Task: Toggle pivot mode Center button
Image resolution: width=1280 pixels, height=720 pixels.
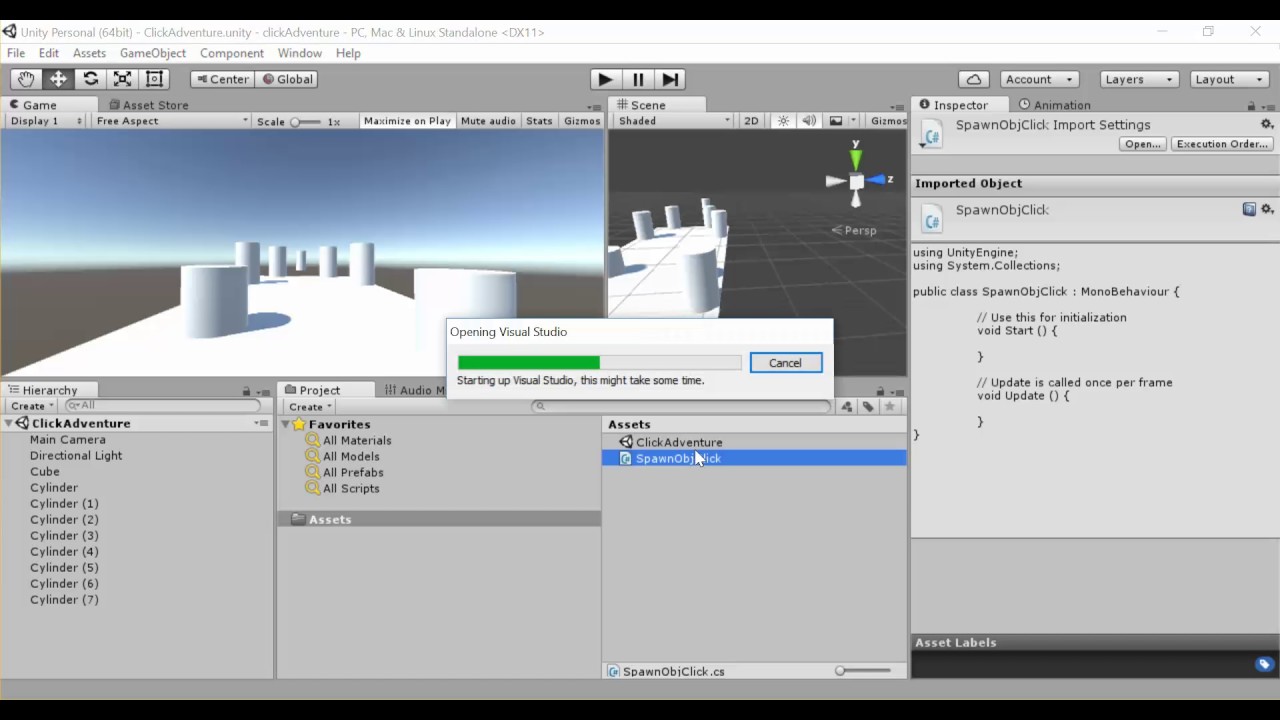Action: point(222,79)
